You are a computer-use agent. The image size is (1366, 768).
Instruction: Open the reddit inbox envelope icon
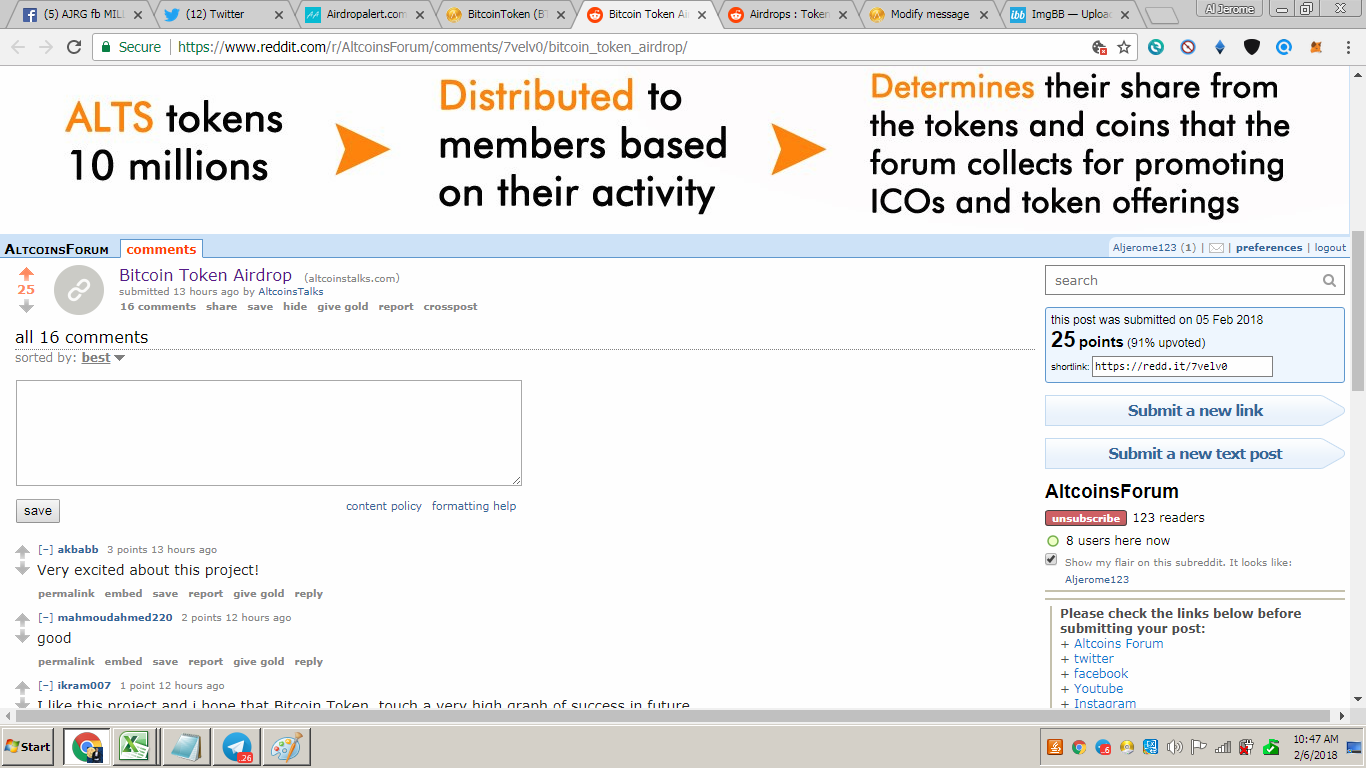click(x=1216, y=248)
